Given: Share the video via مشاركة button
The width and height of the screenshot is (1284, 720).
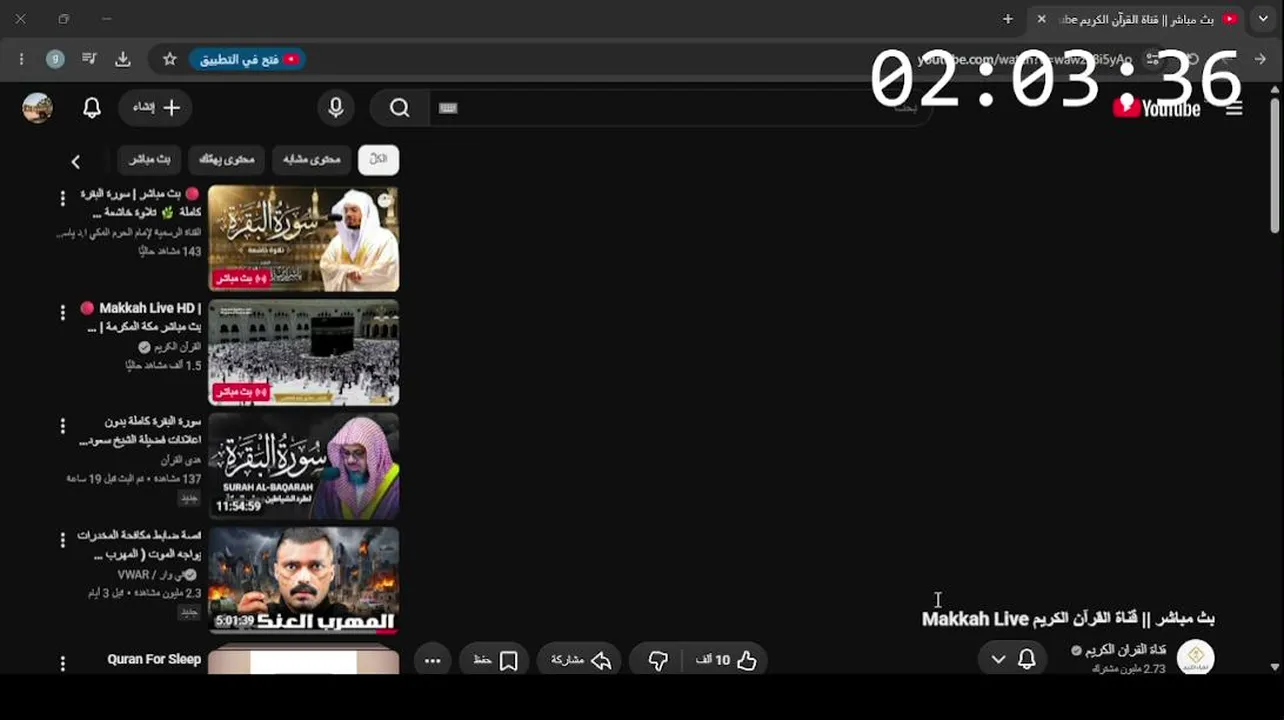Looking at the screenshot, I should point(581,660).
